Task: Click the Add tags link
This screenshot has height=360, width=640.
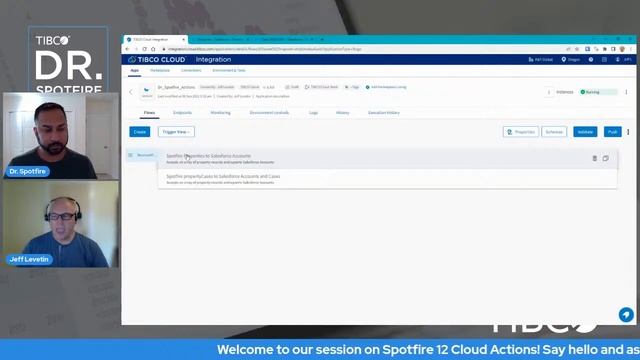Action: 351,87
